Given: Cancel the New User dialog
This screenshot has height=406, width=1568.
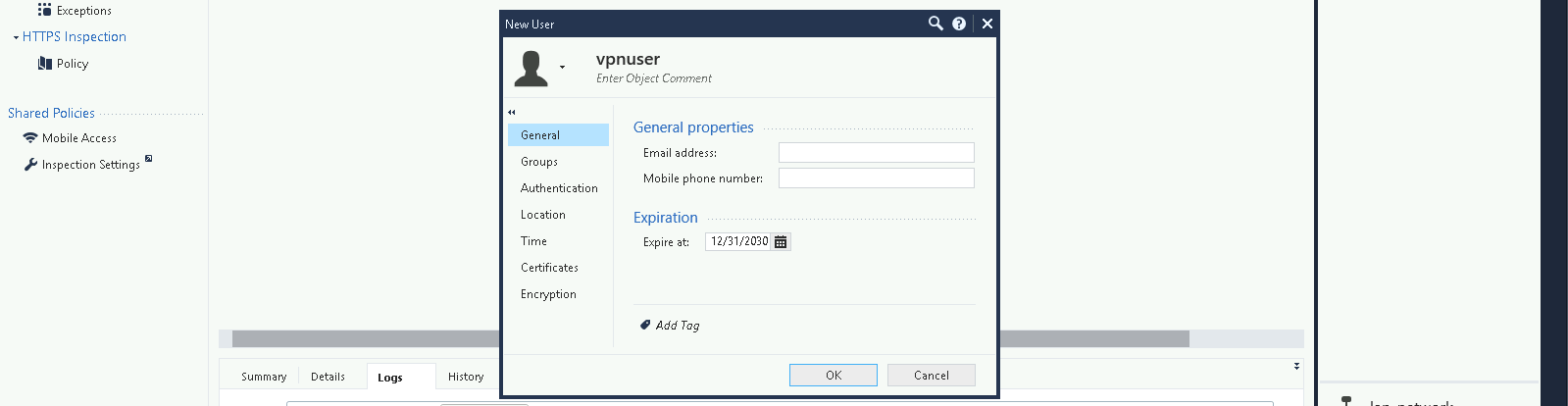Looking at the screenshot, I should pos(931,376).
